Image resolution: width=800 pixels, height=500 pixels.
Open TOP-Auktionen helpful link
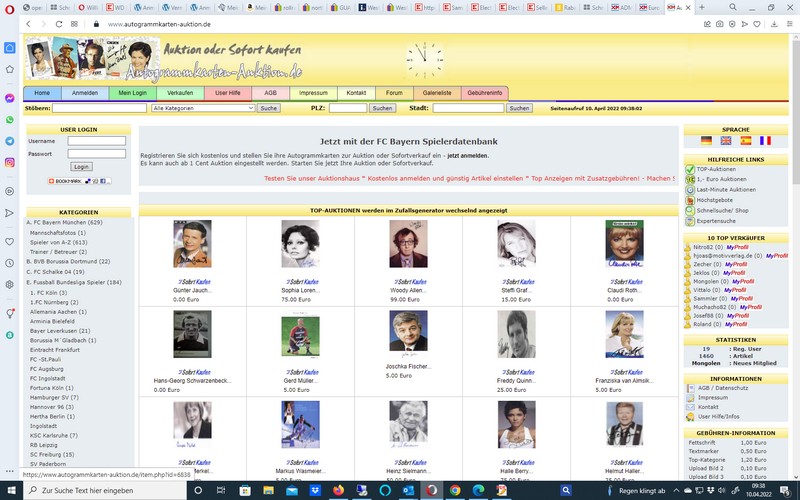click(x=716, y=169)
